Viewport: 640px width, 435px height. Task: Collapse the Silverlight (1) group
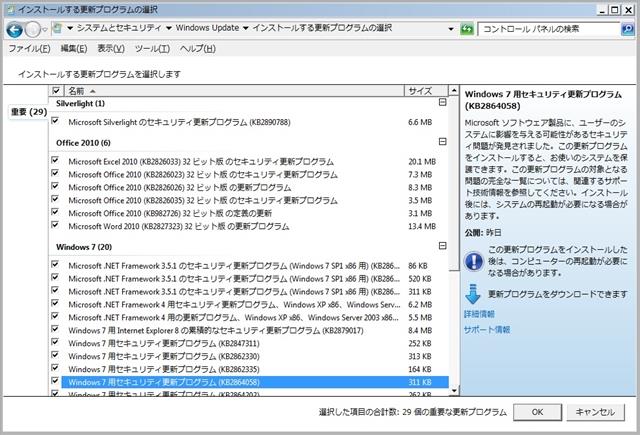click(x=442, y=102)
